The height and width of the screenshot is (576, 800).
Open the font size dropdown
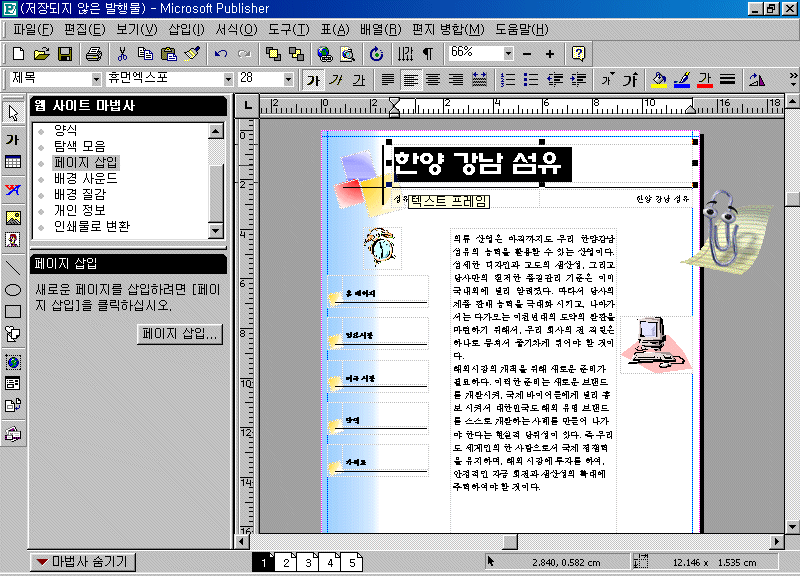pyautogui.click(x=288, y=79)
